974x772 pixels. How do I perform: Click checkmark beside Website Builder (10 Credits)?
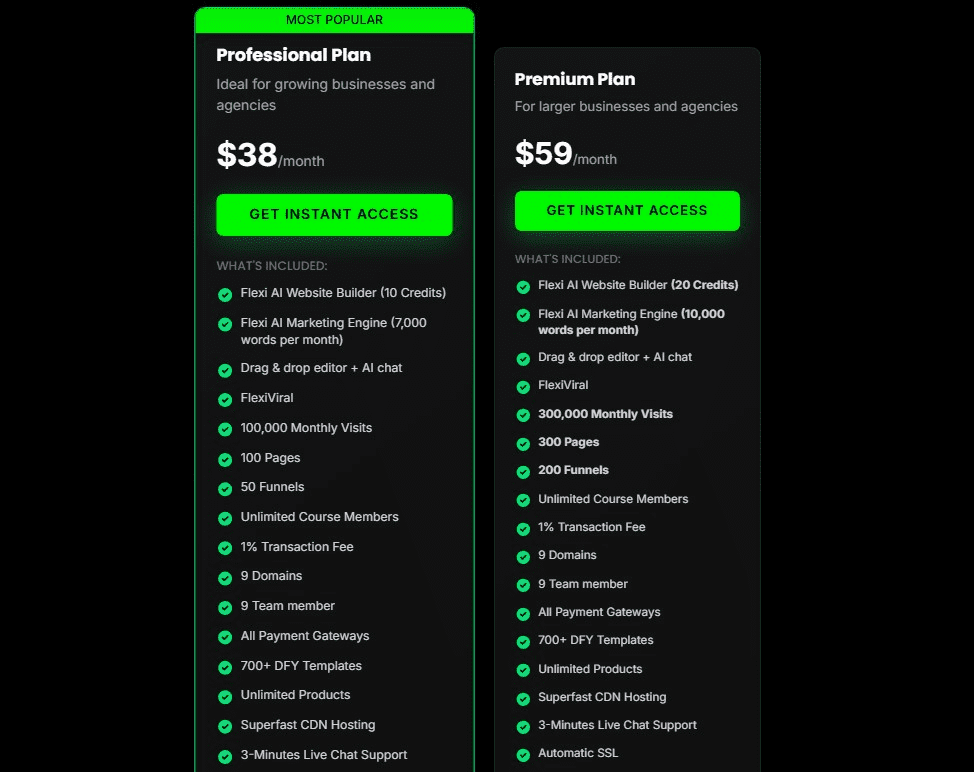pyautogui.click(x=225, y=294)
